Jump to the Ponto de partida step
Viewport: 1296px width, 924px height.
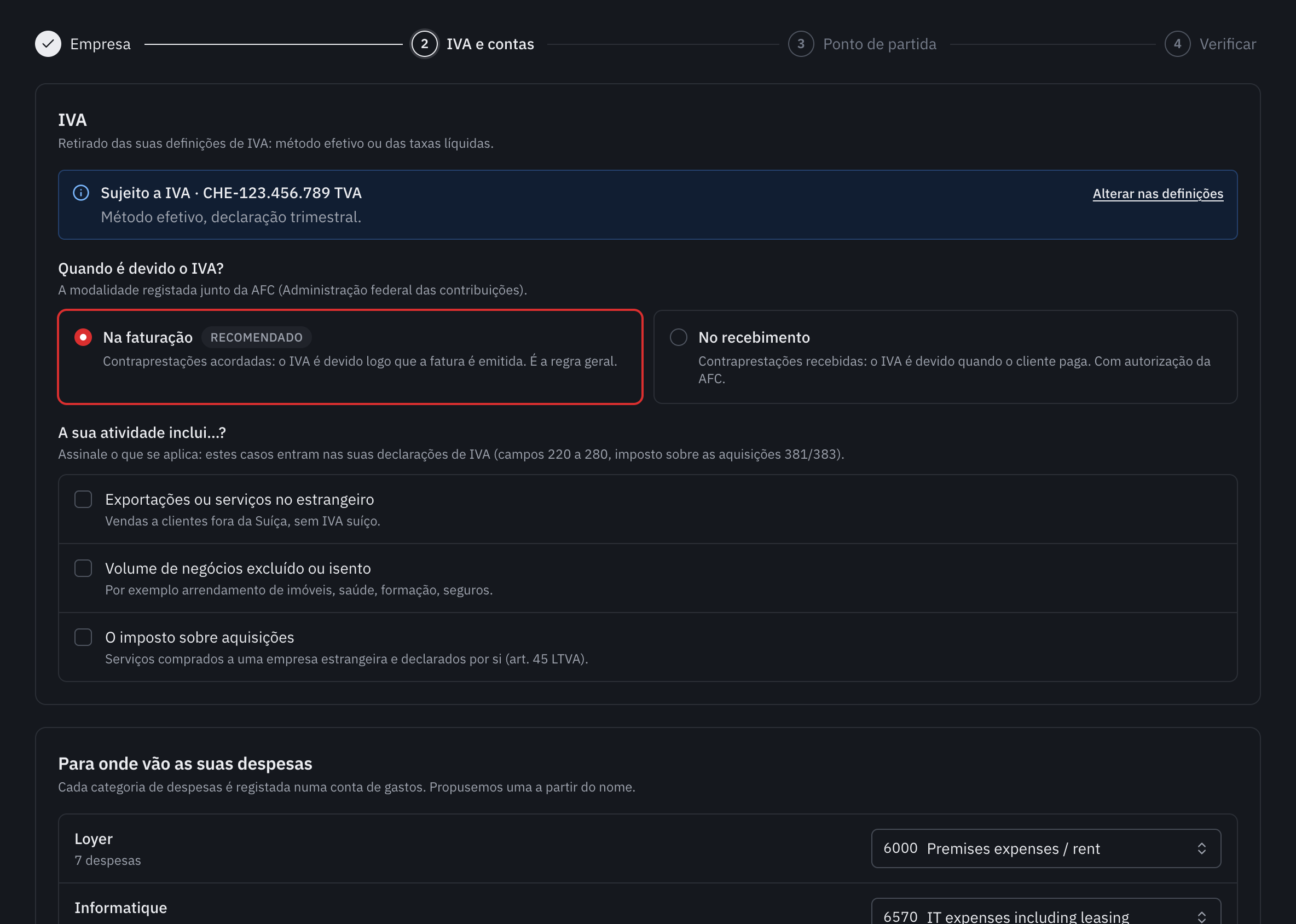(880, 44)
